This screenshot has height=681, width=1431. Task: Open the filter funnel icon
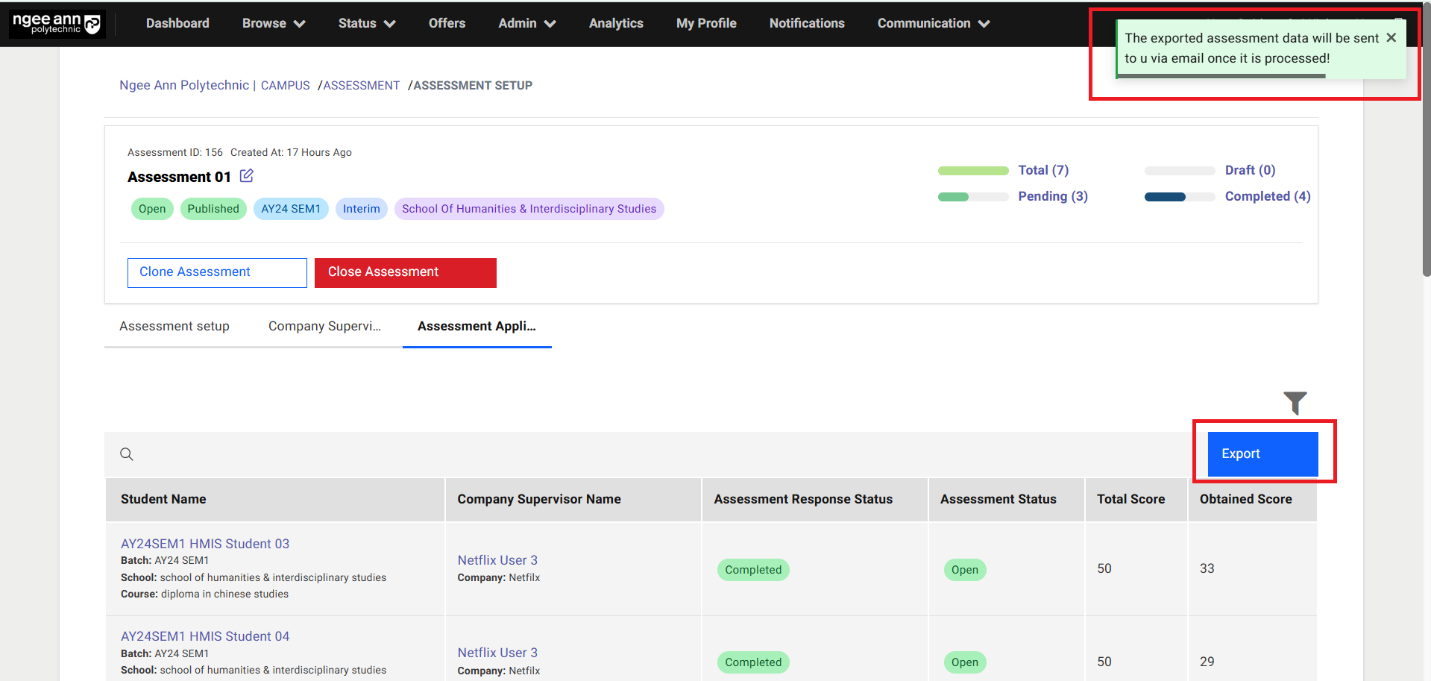(x=1295, y=403)
